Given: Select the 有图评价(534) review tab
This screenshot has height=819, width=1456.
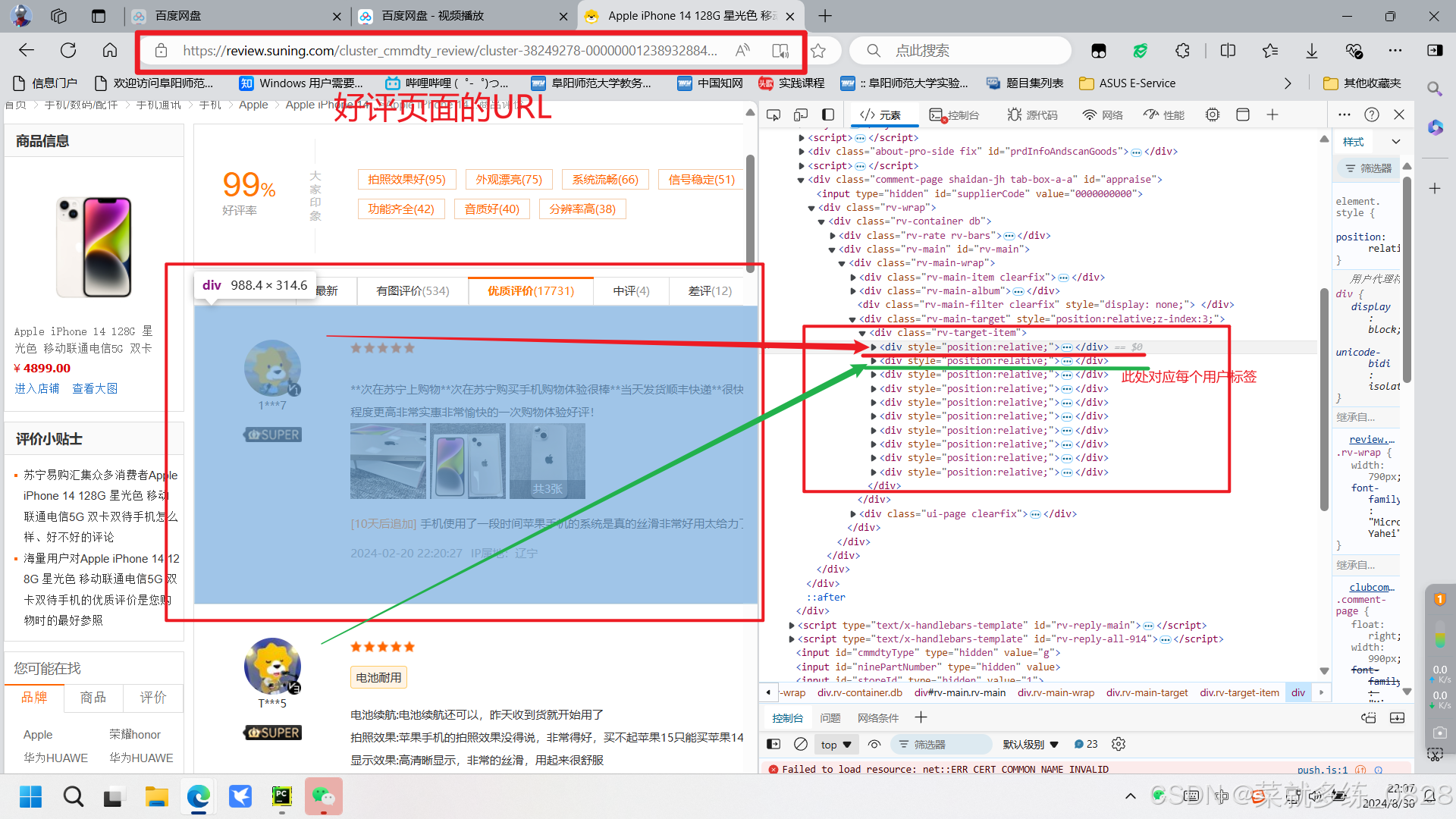Looking at the screenshot, I should (x=413, y=291).
